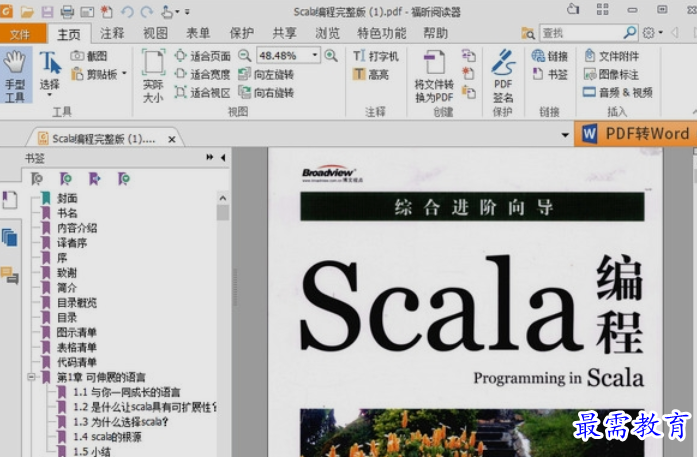The height and width of the screenshot is (457, 697).
Task: Open the zoom percentage dropdown 48.48%
Action: coord(315,55)
